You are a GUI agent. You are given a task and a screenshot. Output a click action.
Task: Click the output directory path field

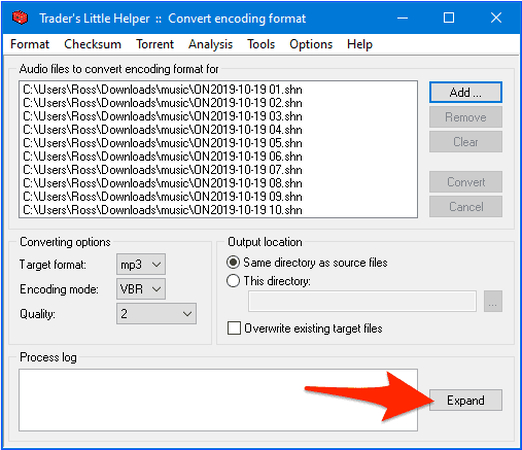(362, 301)
